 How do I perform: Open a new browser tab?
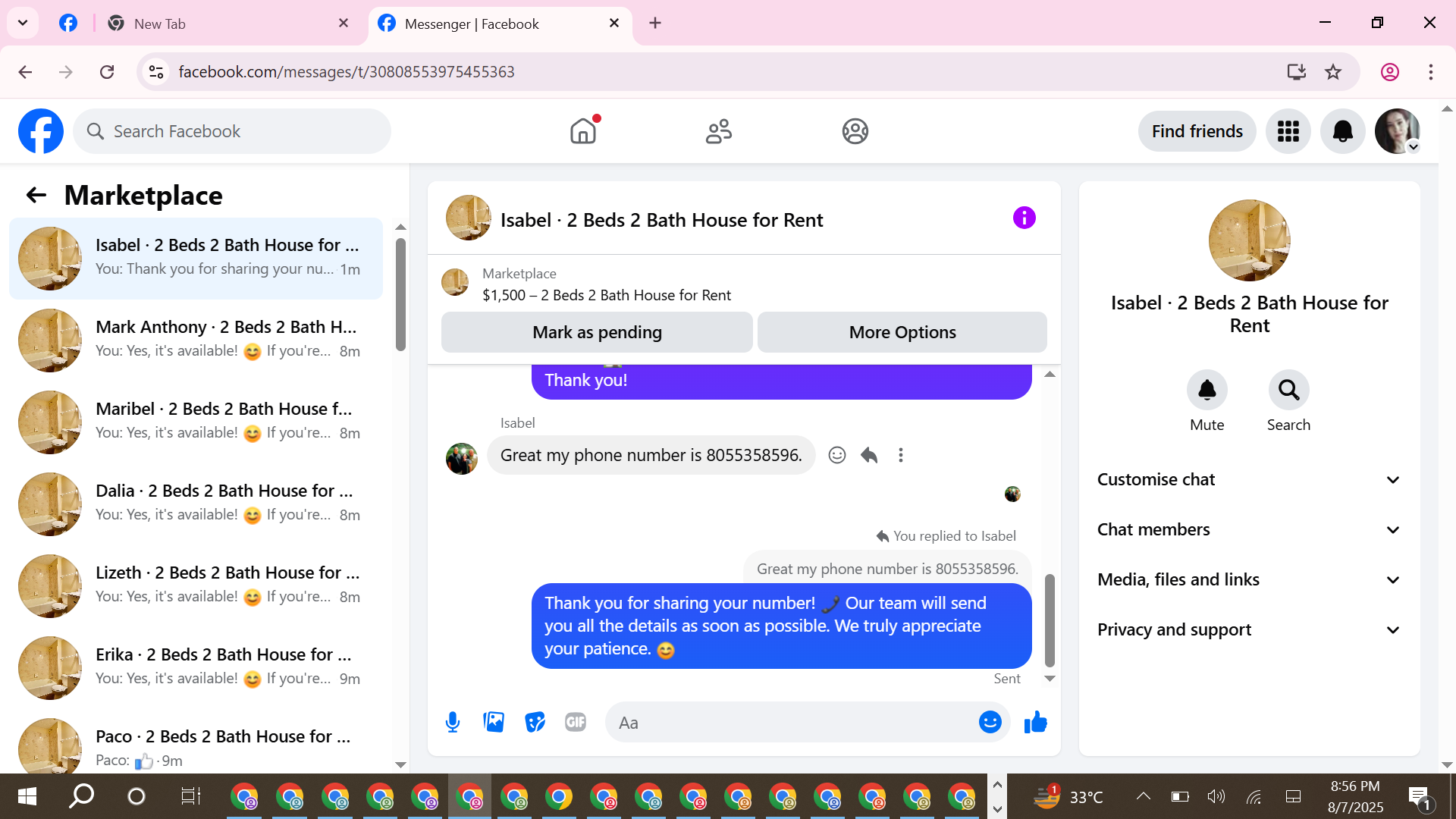point(655,24)
